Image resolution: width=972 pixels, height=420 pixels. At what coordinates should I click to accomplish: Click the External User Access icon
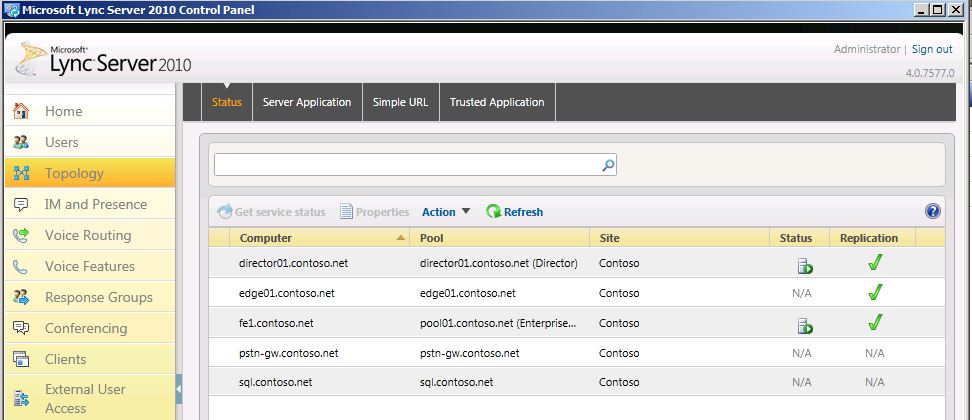coord(21,398)
